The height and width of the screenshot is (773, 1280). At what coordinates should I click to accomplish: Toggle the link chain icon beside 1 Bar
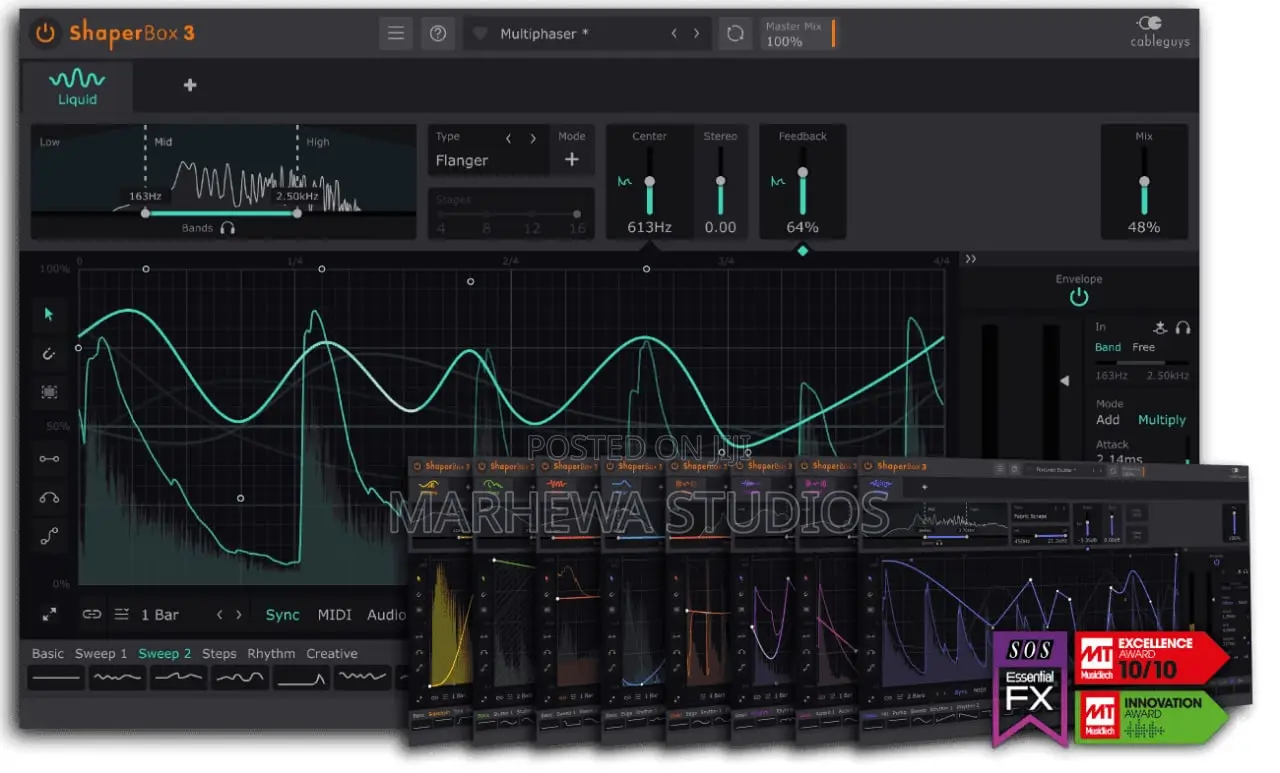pyautogui.click(x=92, y=614)
